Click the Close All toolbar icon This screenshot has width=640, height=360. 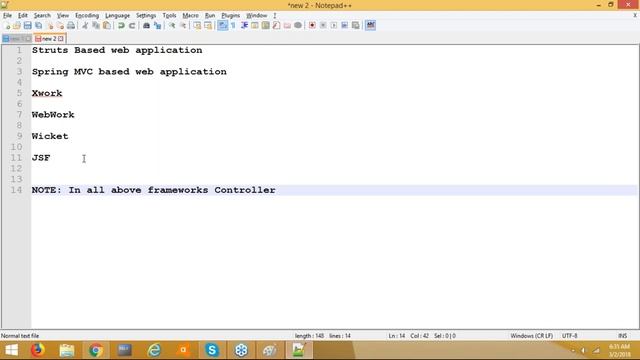tap(60, 25)
